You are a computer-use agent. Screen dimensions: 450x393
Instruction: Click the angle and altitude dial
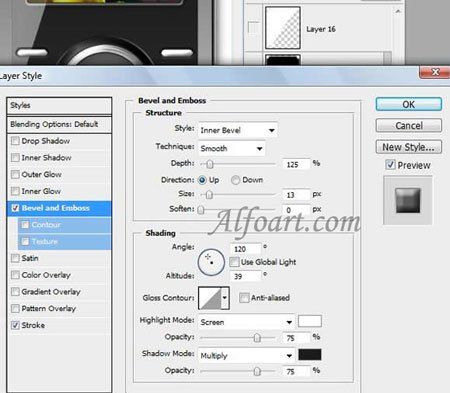[x=211, y=262]
